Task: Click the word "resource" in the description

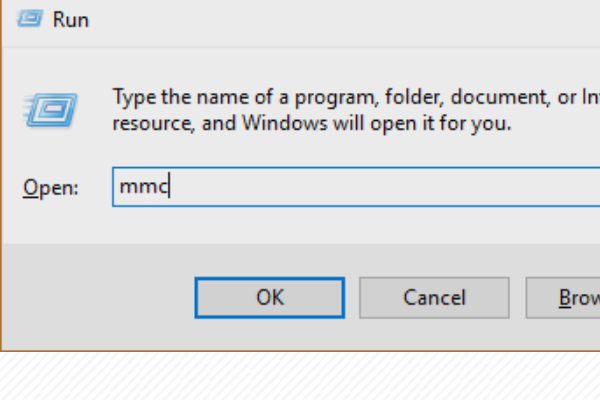Action: (153, 124)
